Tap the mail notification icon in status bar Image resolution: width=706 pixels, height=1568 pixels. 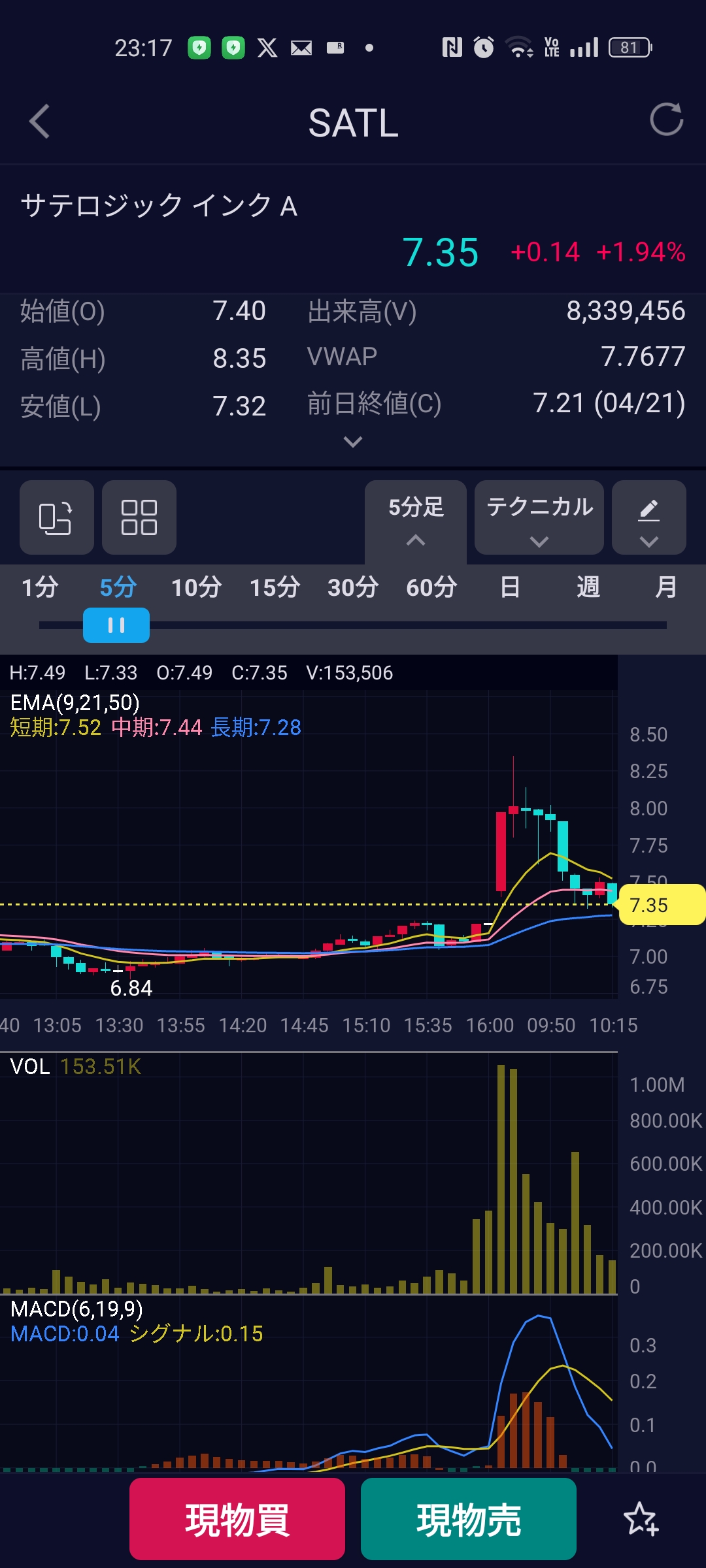pyautogui.click(x=301, y=48)
